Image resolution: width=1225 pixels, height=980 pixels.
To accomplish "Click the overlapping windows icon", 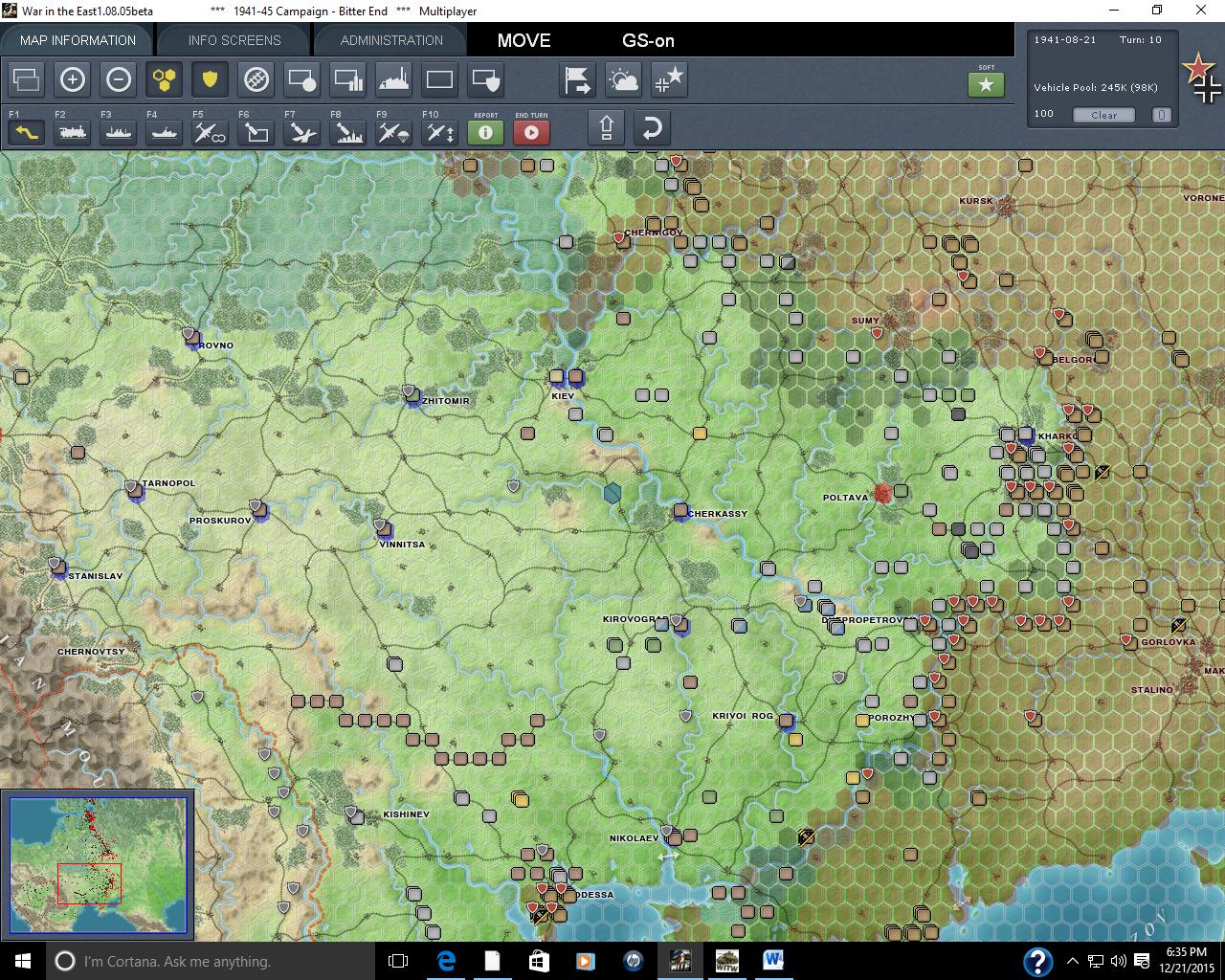I will (27, 79).
